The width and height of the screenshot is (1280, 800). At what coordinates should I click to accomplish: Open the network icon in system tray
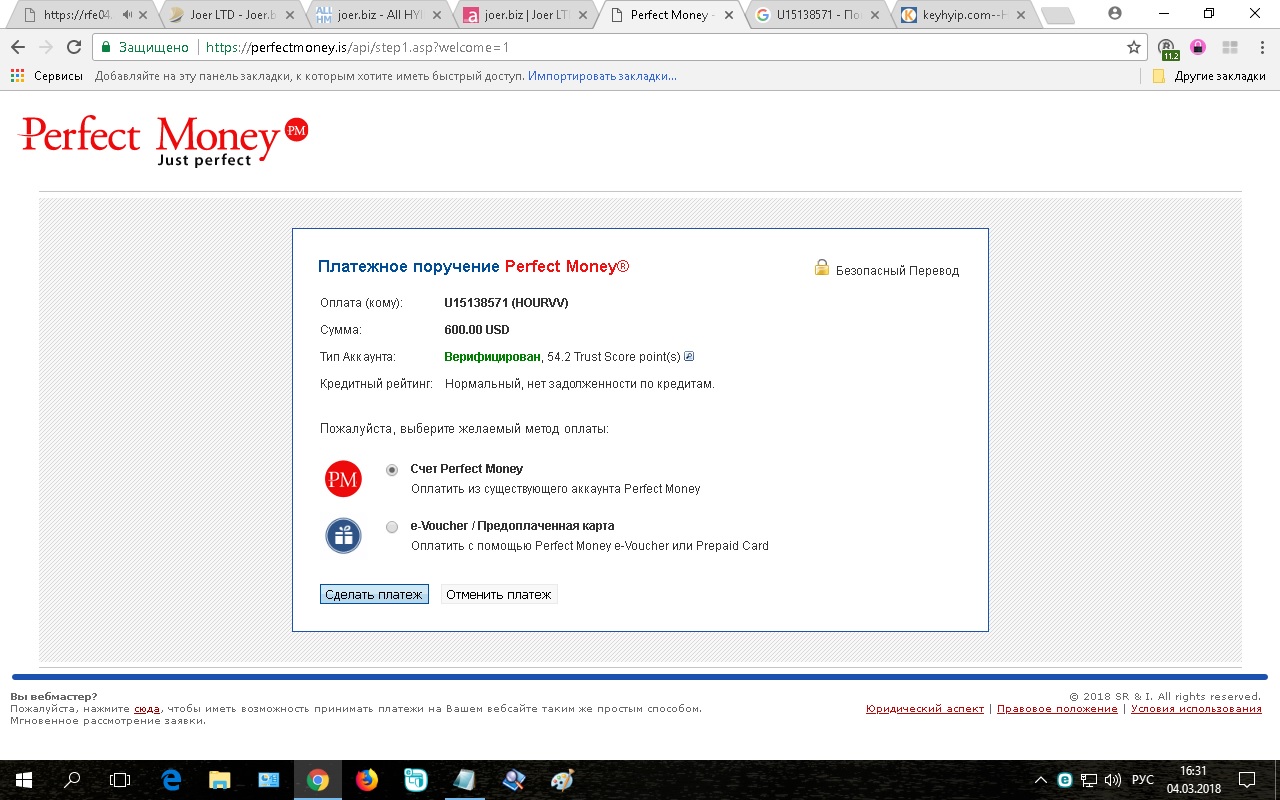1089,780
